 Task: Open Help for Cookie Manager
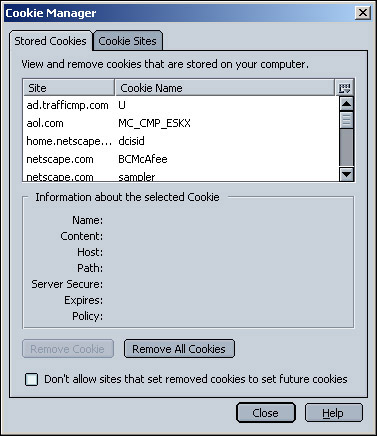pyautogui.click(x=333, y=413)
